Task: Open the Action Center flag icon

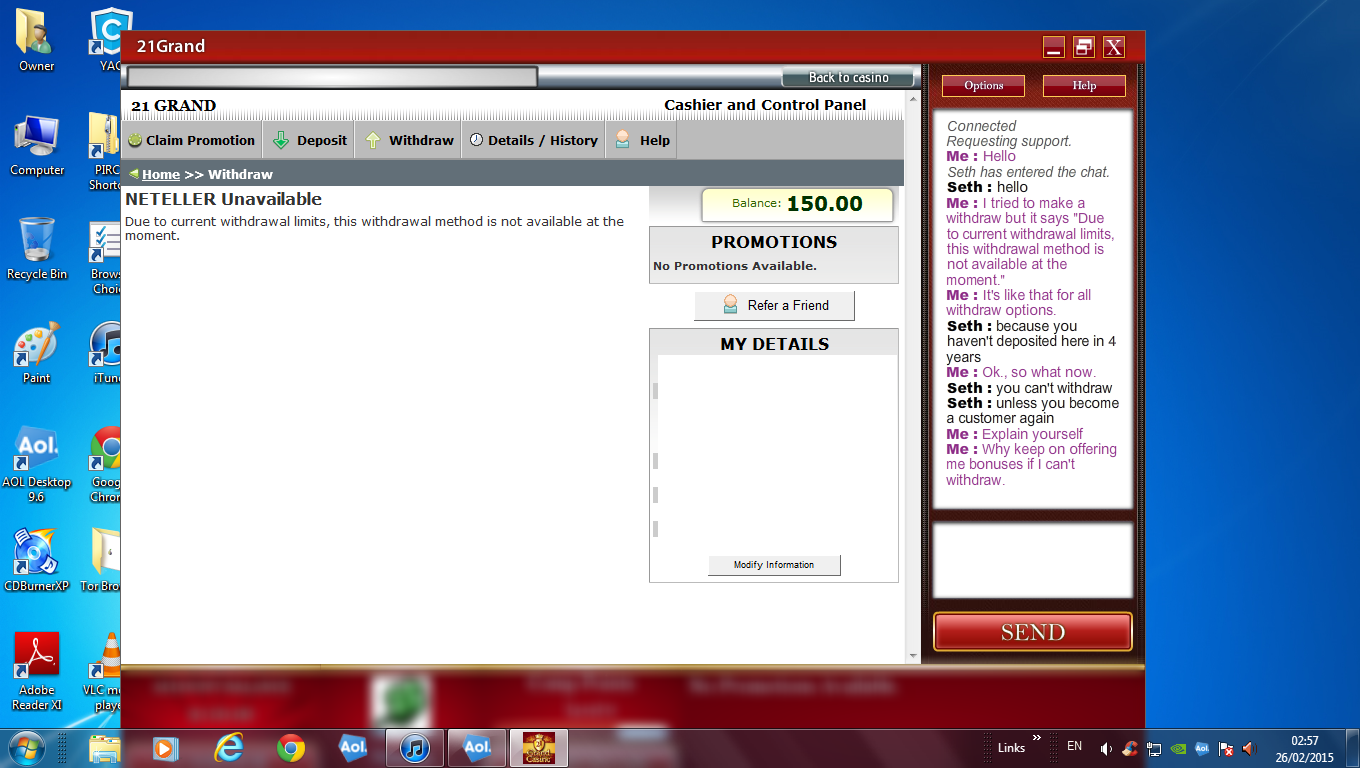Action: coord(1225,748)
